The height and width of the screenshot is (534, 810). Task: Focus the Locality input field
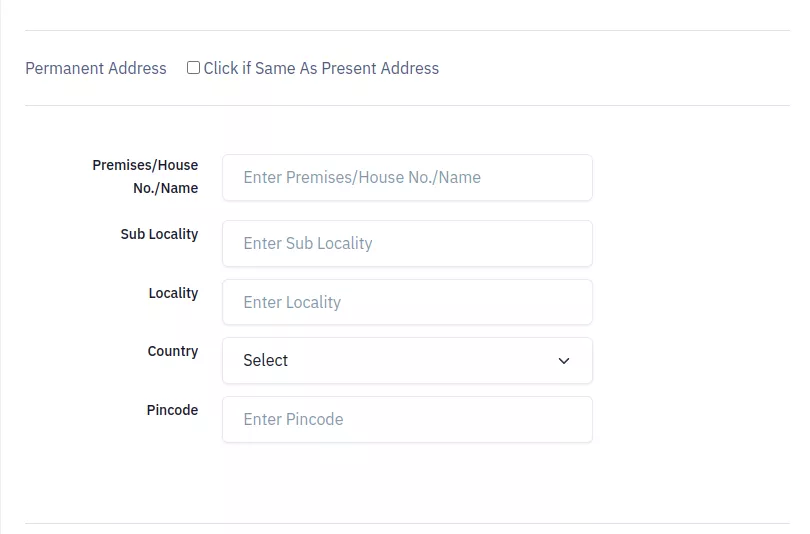407,302
